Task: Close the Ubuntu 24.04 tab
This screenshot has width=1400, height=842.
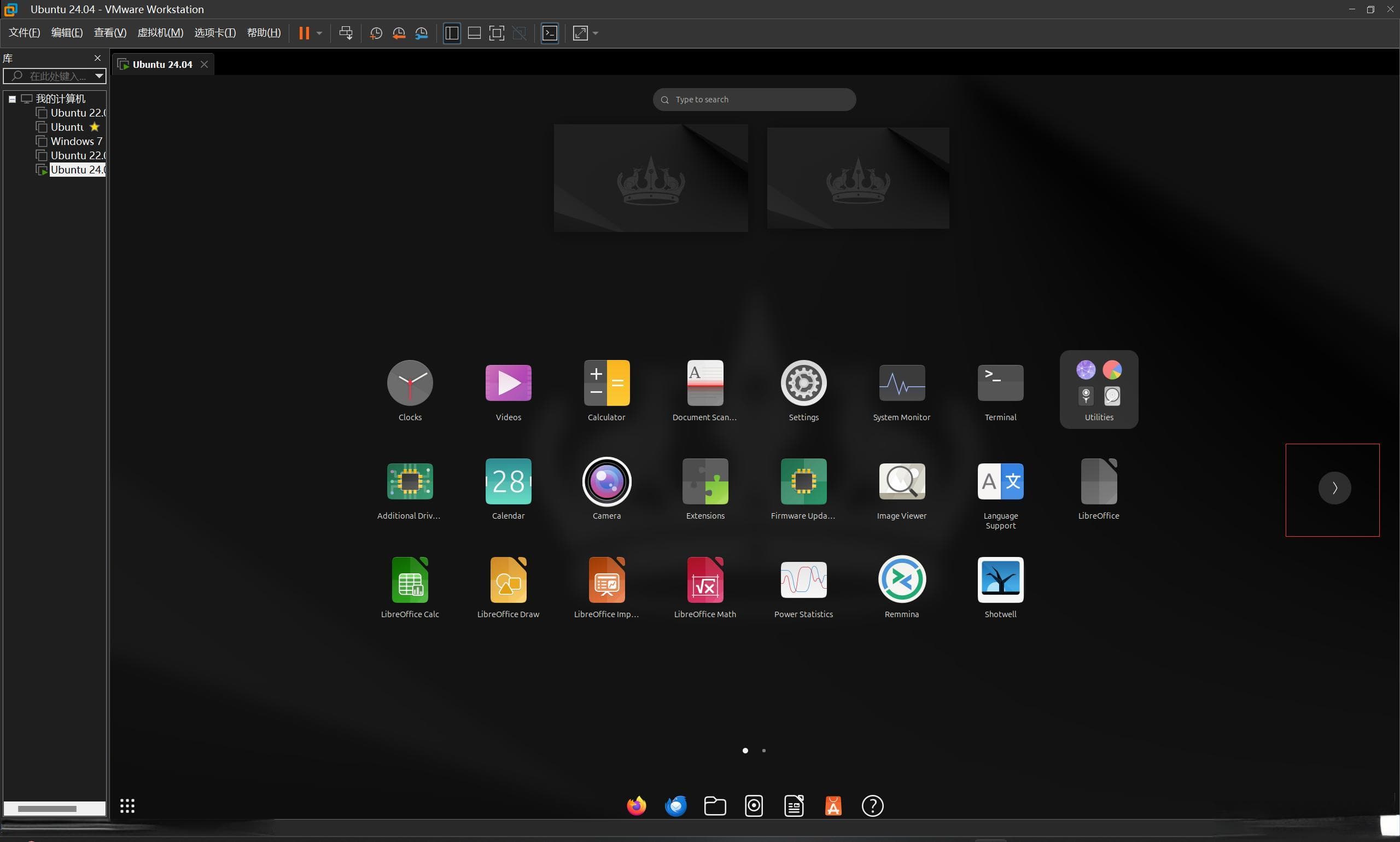Action: (x=204, y=64)
